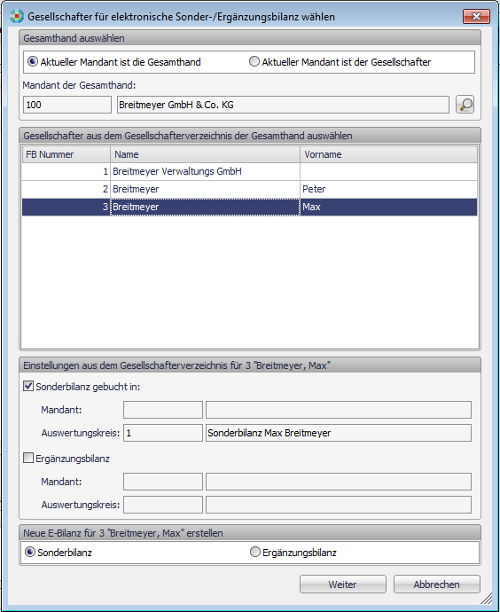Close the dialog with the red X button

pyautogui.click(x=476, y=16)
